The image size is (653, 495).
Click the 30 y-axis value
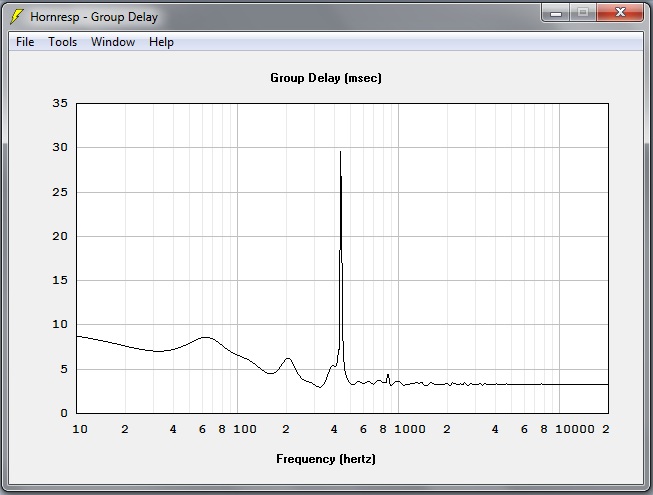60,147
